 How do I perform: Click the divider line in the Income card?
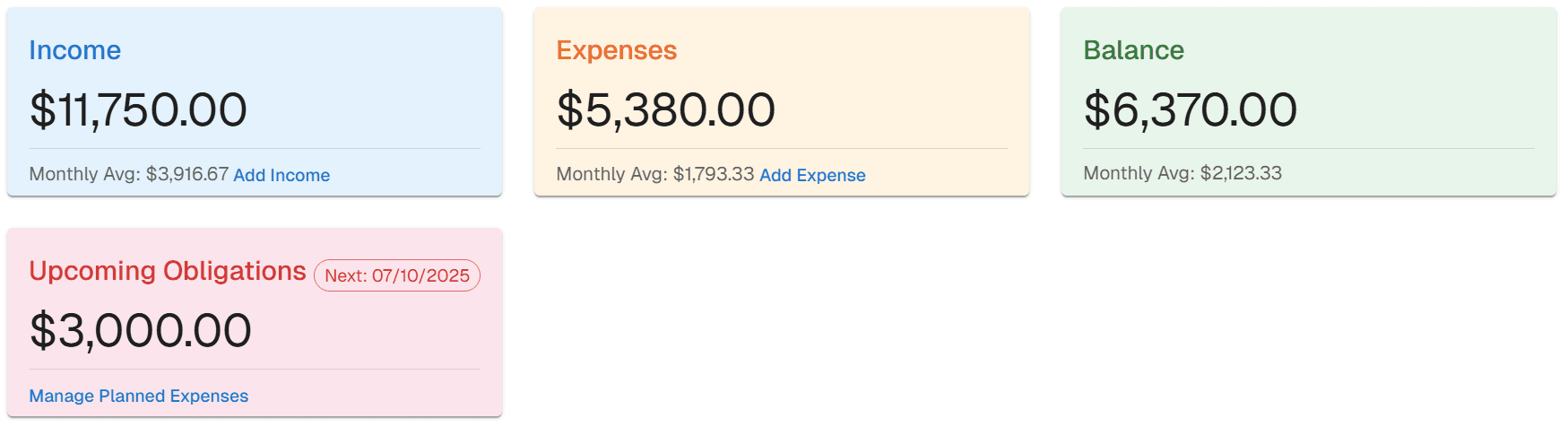click(x=255, y=148)
